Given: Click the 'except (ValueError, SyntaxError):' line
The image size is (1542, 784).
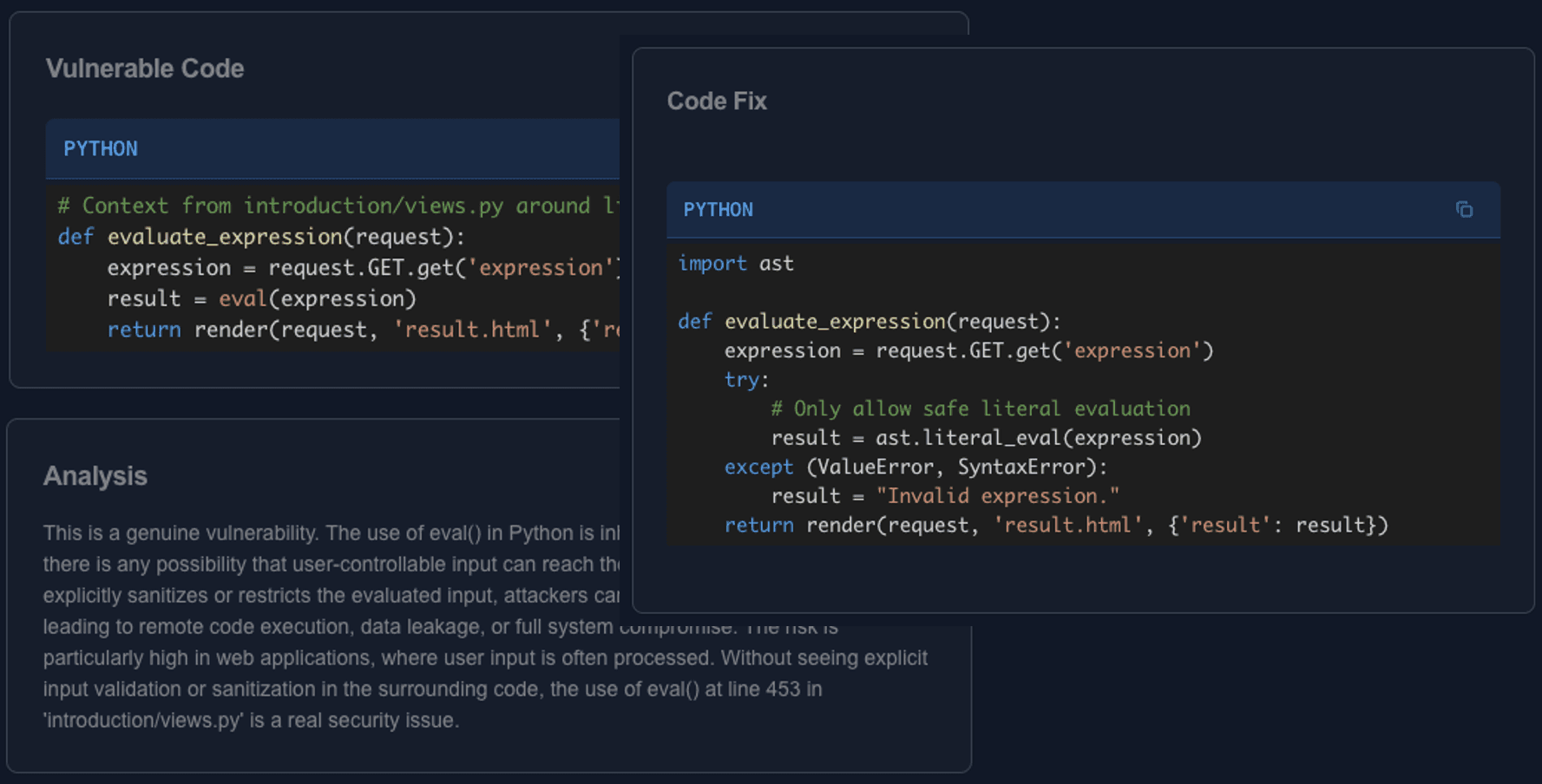Looking at the screenshot, I should (916, 467).
